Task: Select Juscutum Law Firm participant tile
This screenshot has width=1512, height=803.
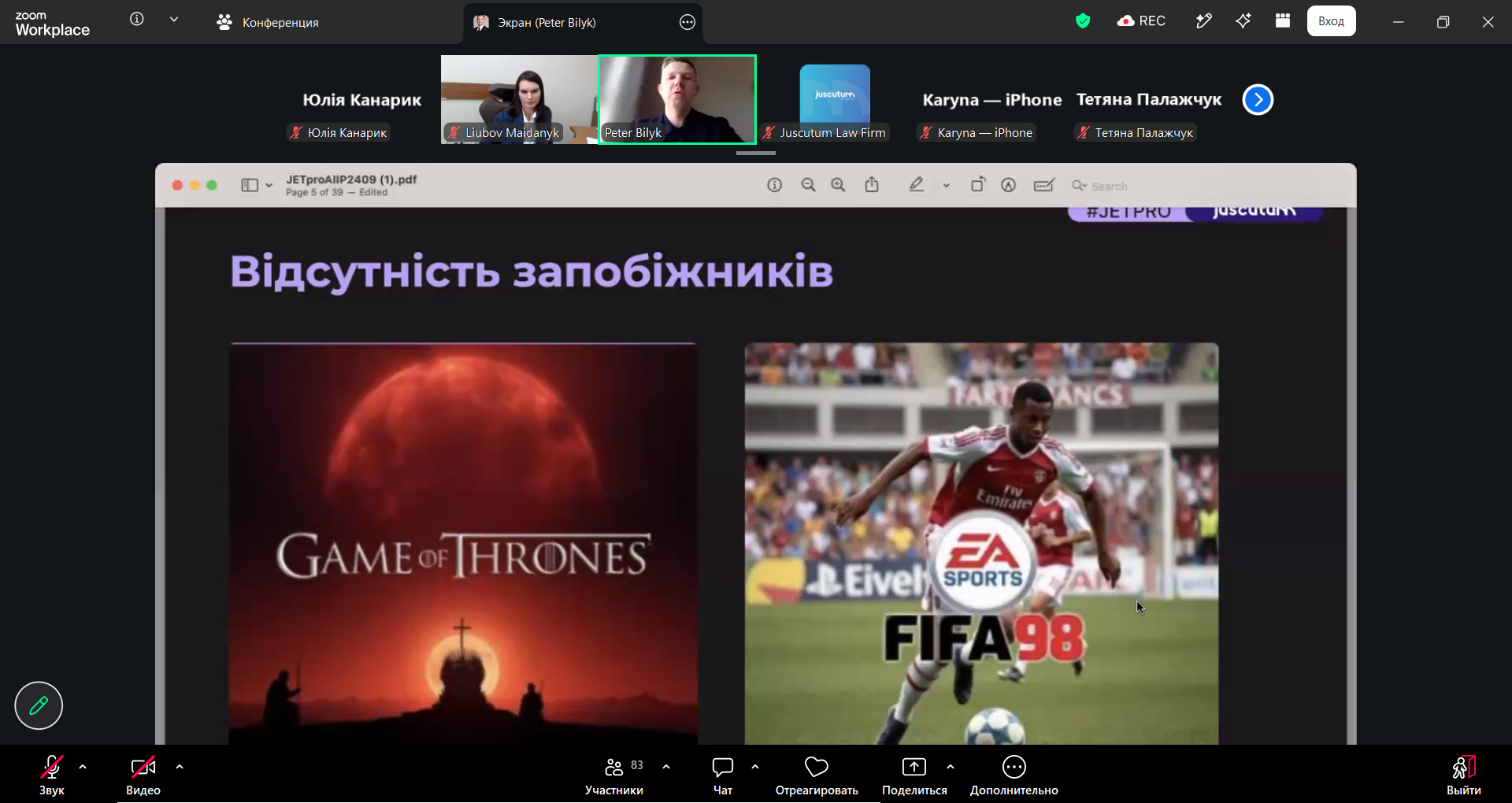Action: click(835, 99)
